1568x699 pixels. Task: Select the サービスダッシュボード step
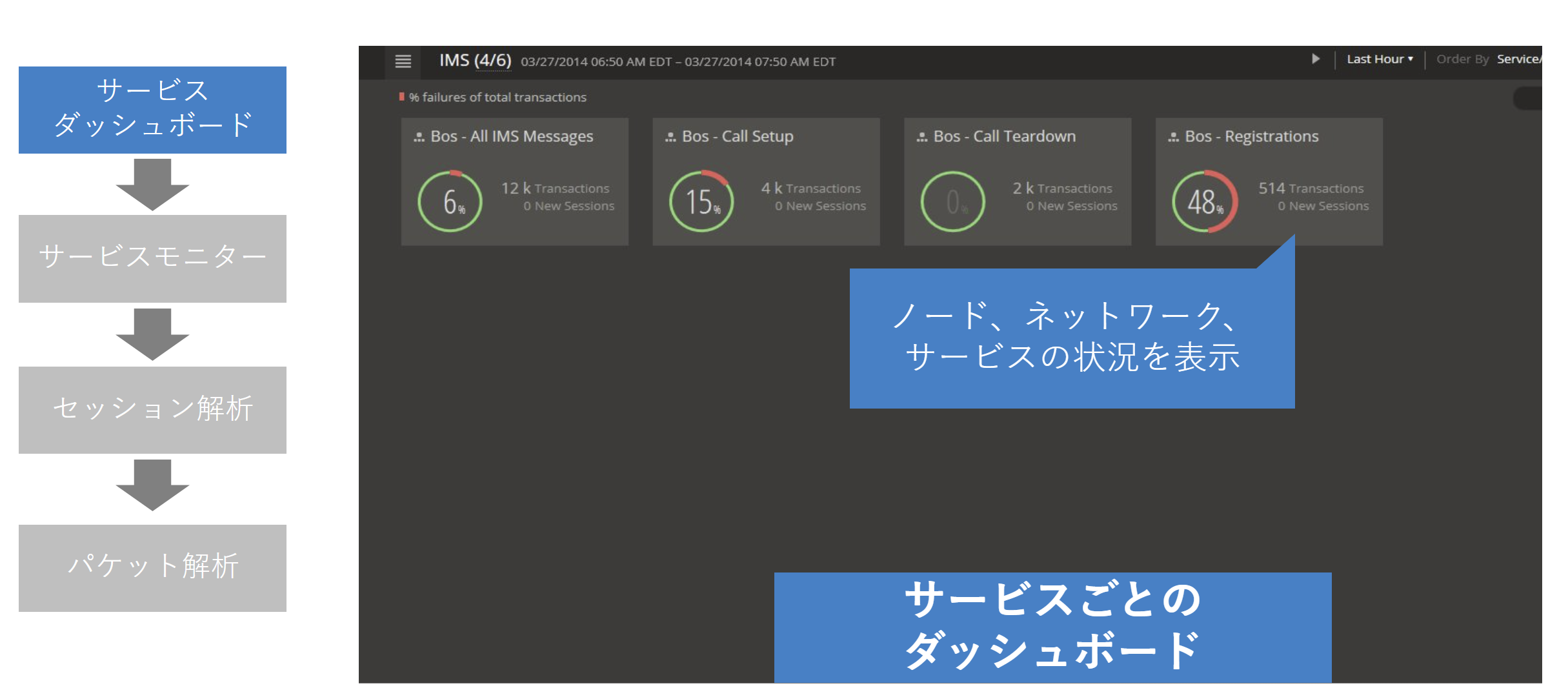coord(152,110)
